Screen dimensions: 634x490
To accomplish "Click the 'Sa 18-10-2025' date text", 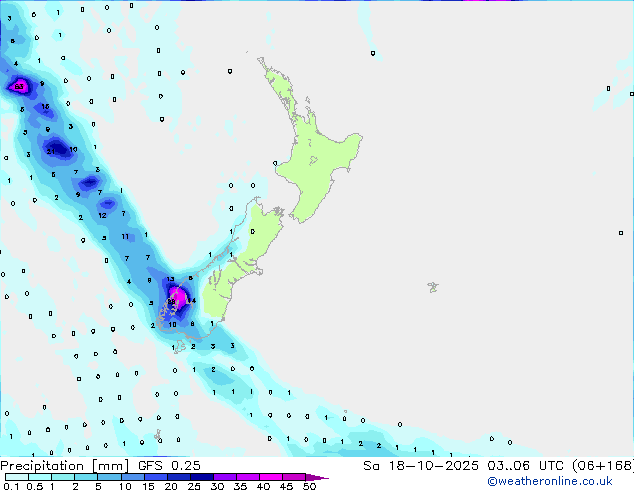I will pyautogui.click(x=421, y=466).
